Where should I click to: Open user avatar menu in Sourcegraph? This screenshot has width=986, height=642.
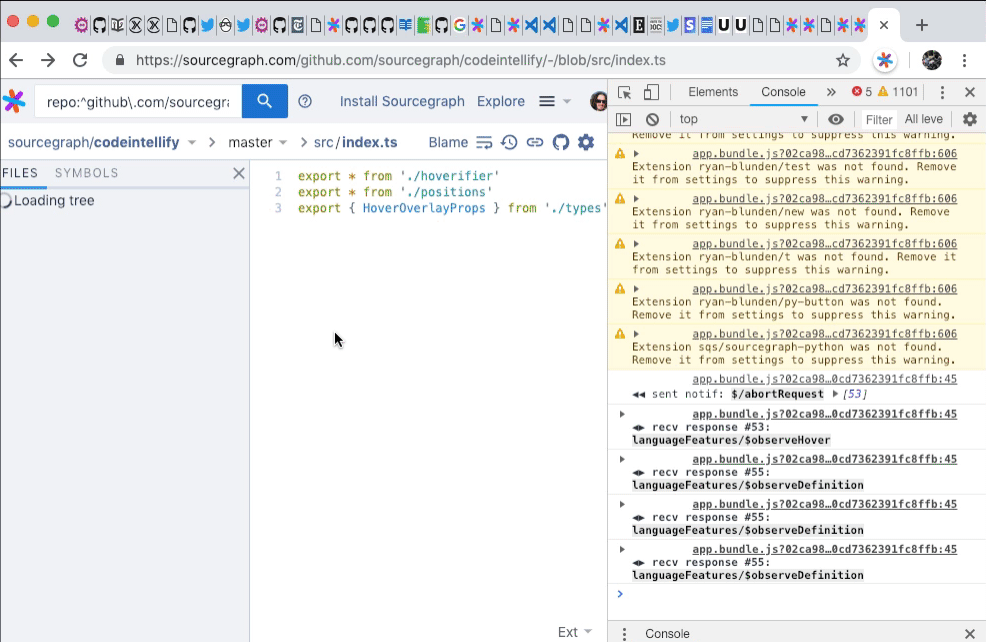[599, 101]
